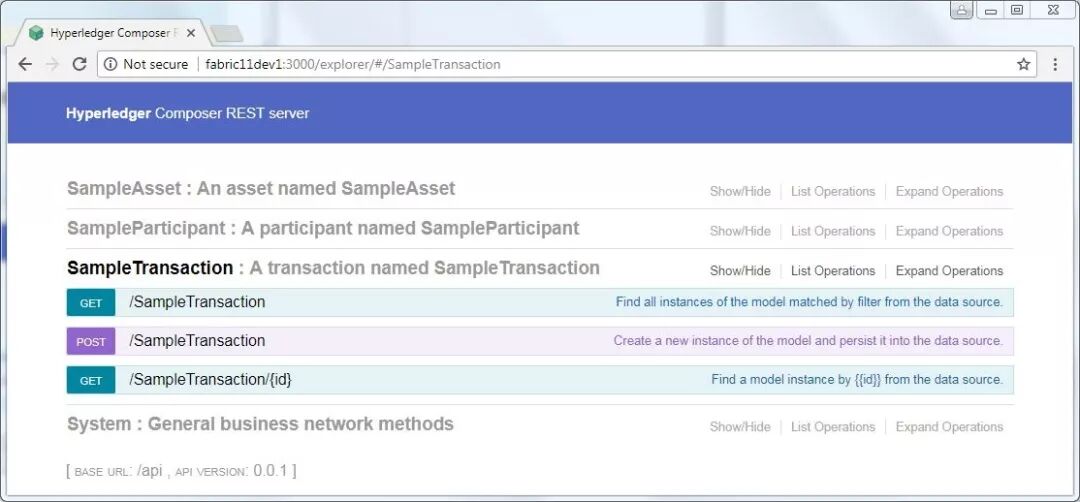Click the browser forward arrow
Screen dimensions: 1080x502
point(52,64)
